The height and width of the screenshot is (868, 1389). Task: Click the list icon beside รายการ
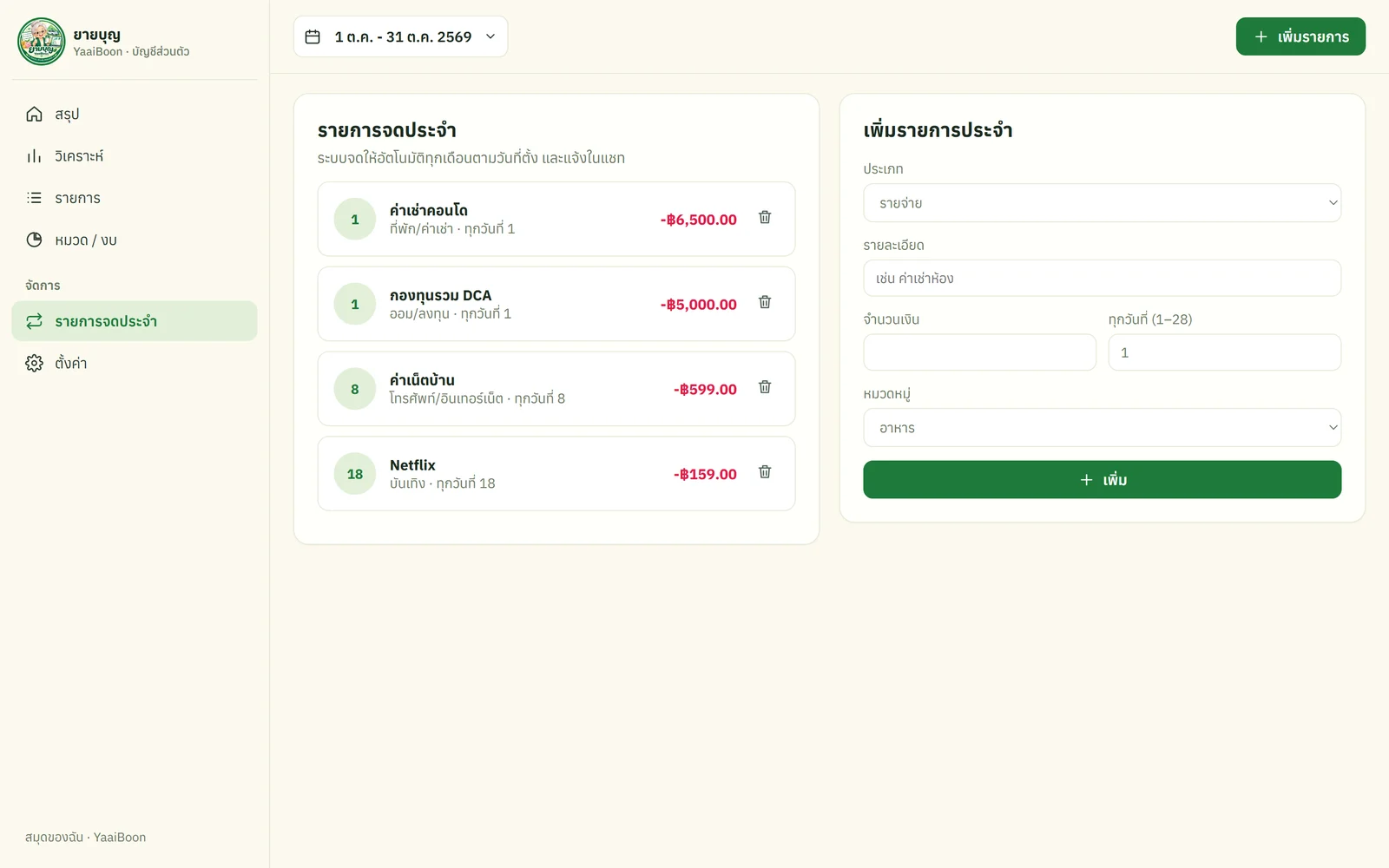pos(34,198)
